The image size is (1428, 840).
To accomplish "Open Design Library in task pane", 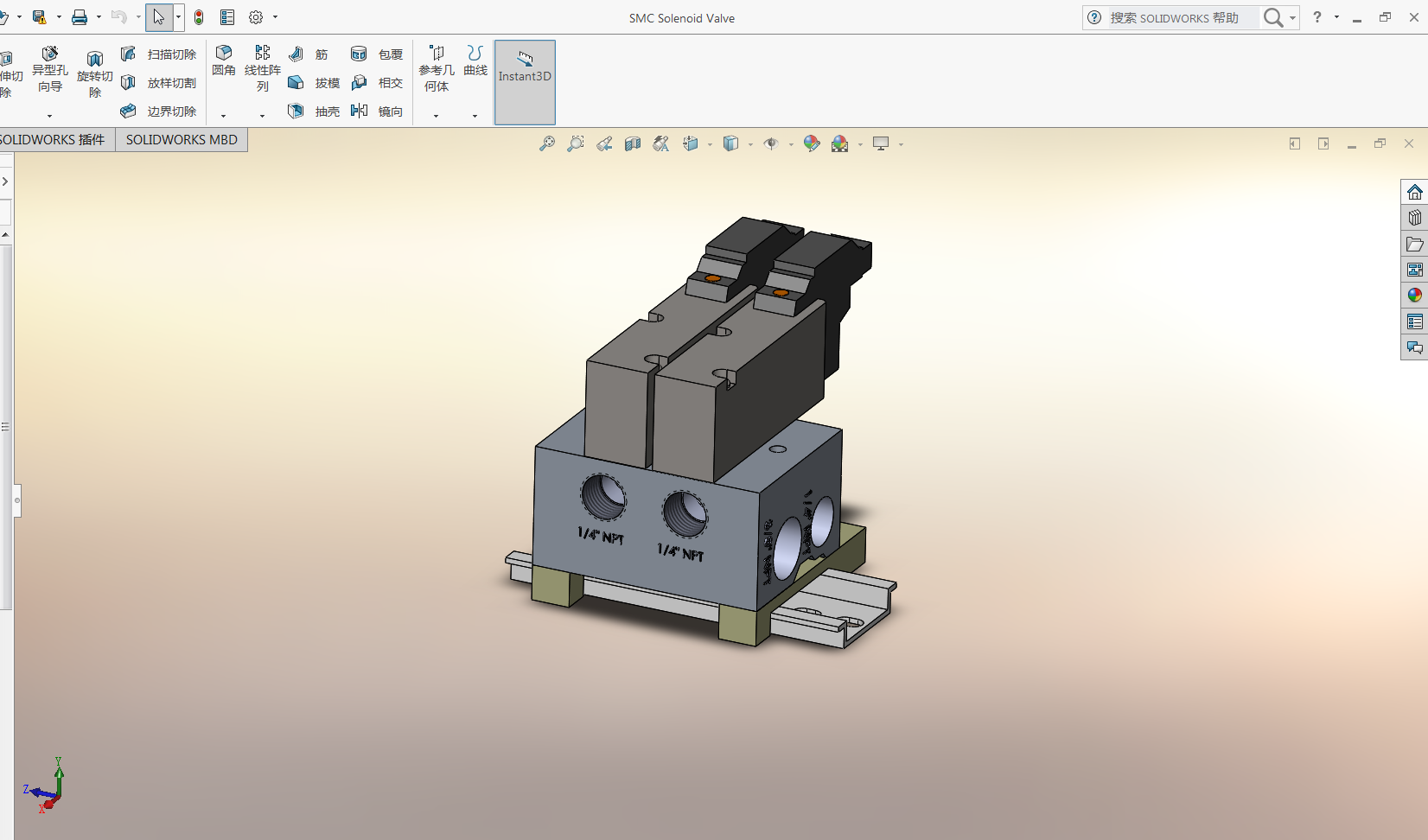I will [1414, 218].
